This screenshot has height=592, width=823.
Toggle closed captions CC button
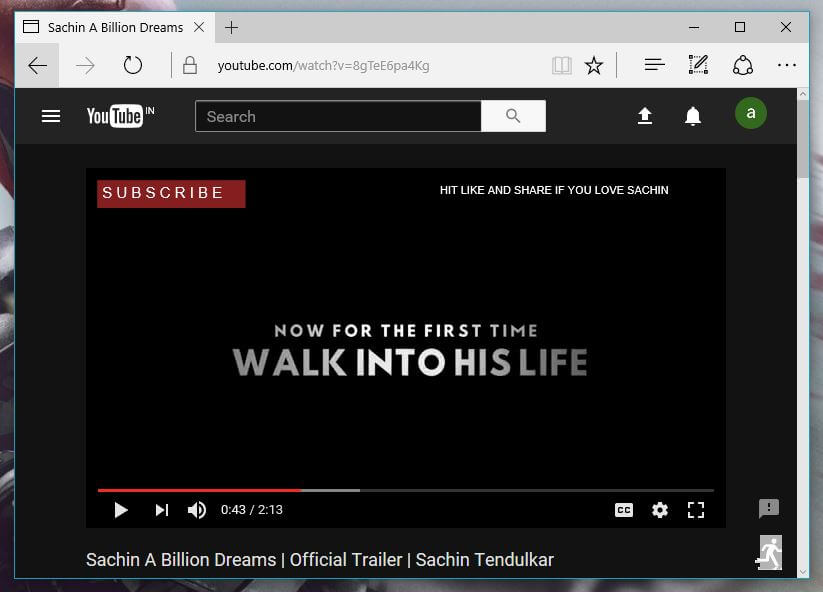(624, 510)
